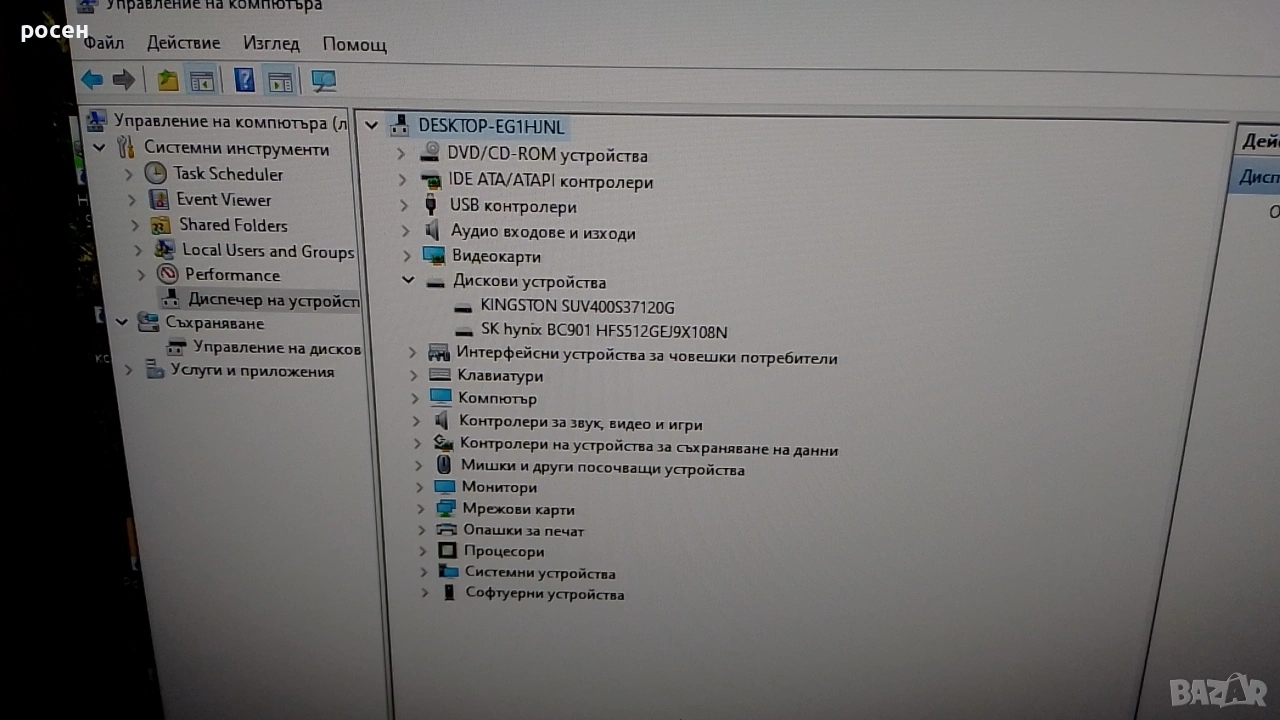1280x720 pixels.
Task: Click the blue Help question mark icon
Action: coord(244,81)
